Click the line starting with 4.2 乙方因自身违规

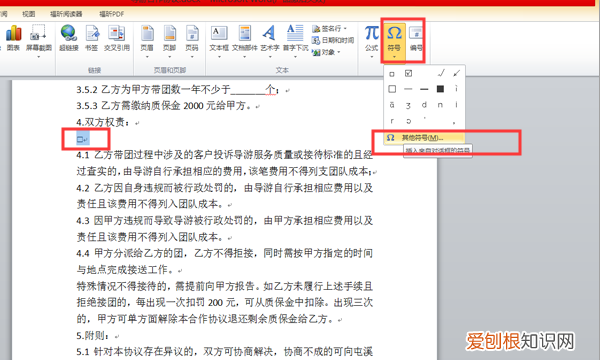tap(224, 188)
